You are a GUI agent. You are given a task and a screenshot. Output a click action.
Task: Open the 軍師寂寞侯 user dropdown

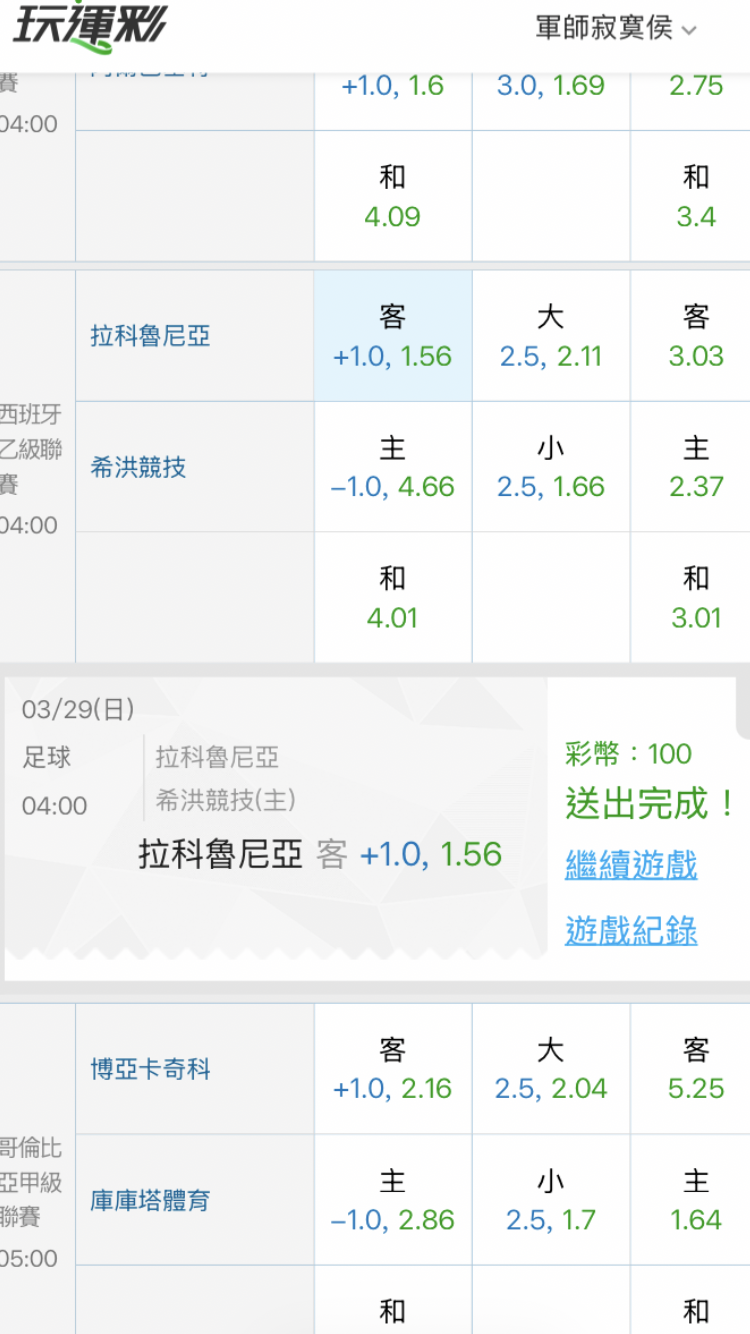pos(614,28)
